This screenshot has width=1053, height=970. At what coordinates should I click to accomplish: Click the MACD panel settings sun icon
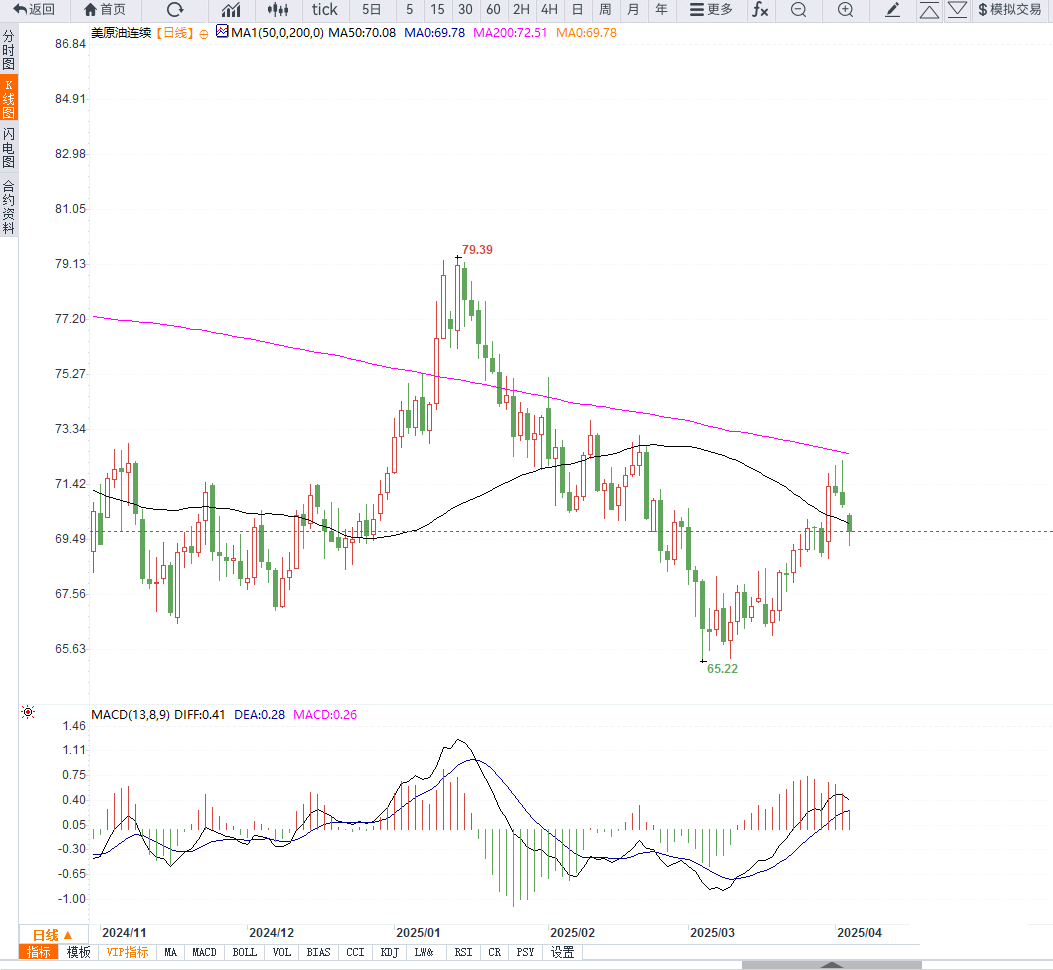point(28,712)
